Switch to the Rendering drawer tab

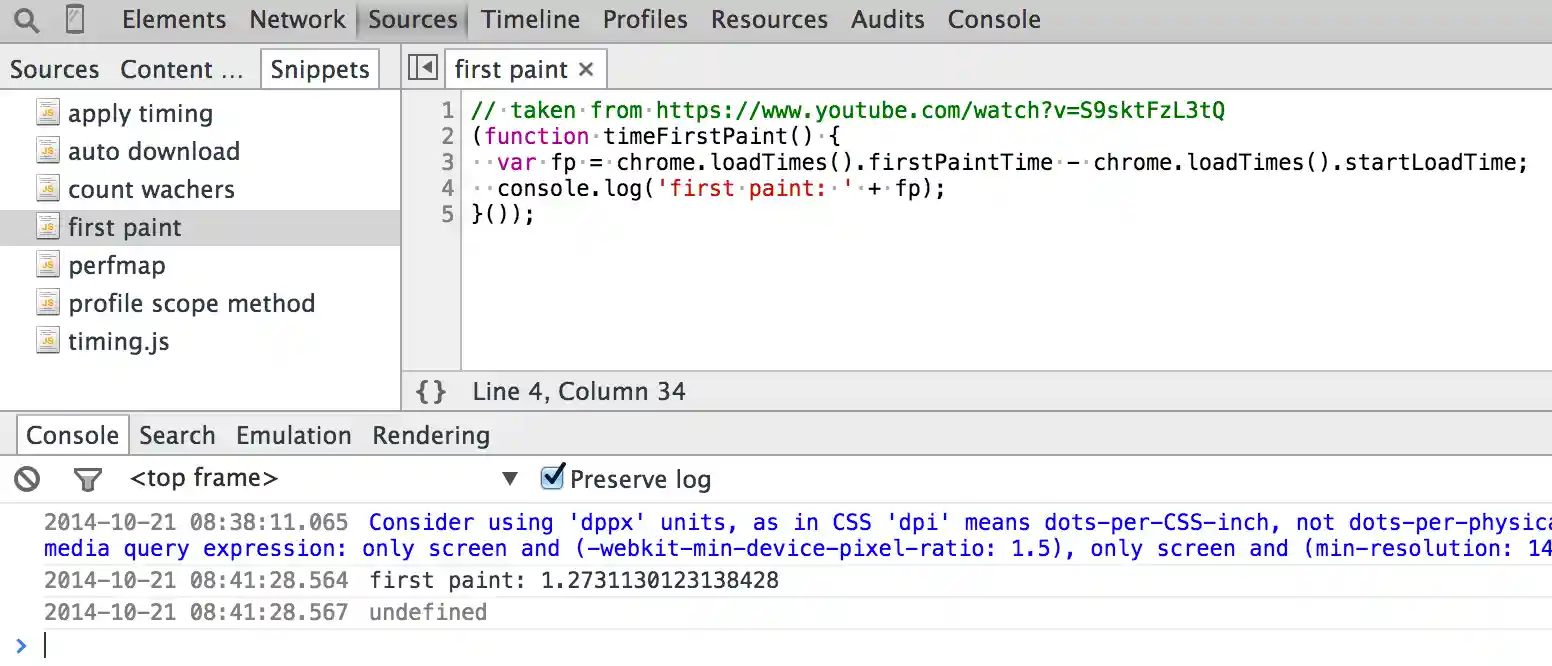431,436
